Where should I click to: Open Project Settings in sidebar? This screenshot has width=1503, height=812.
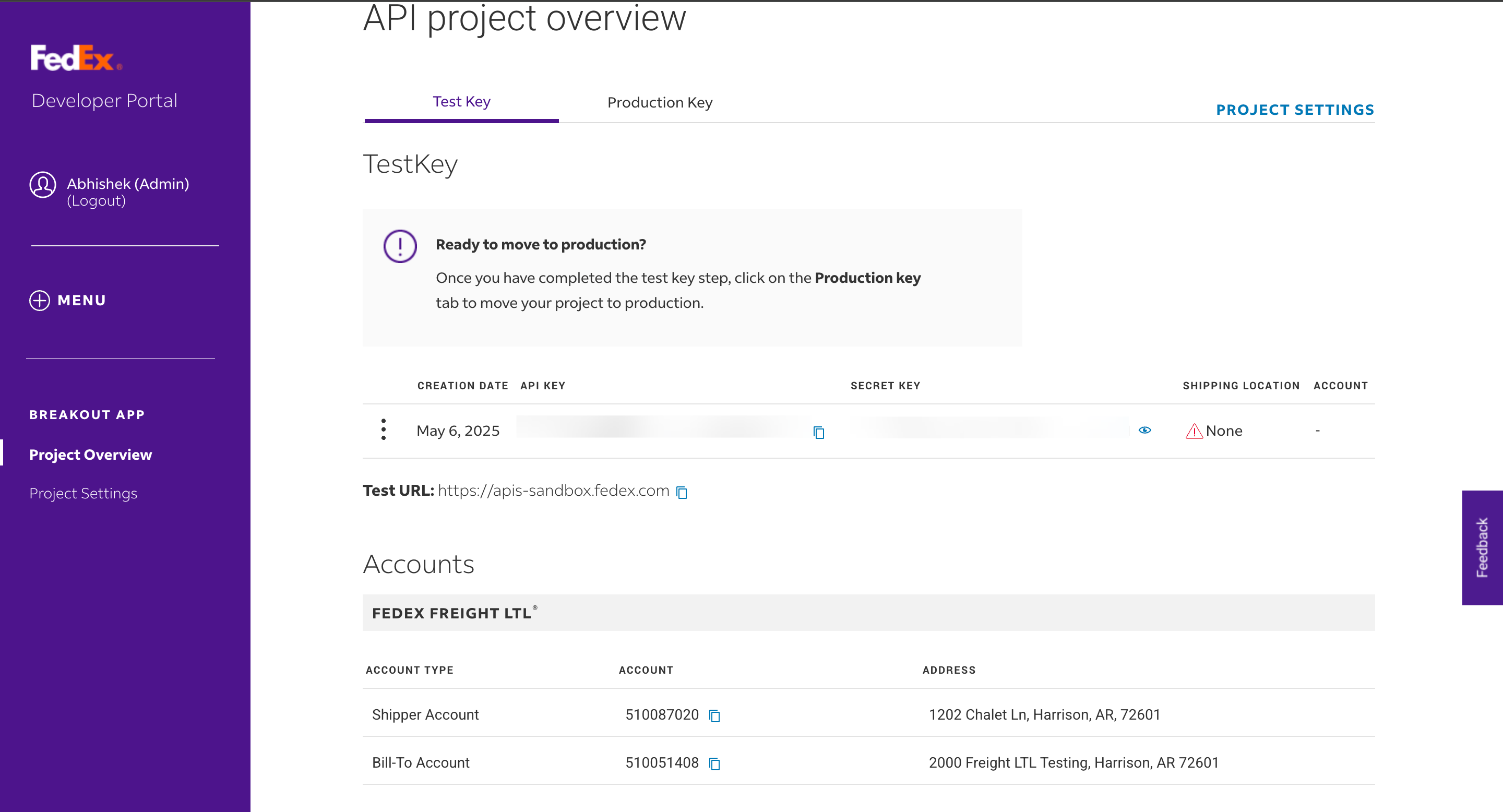[x=83, y=494]
